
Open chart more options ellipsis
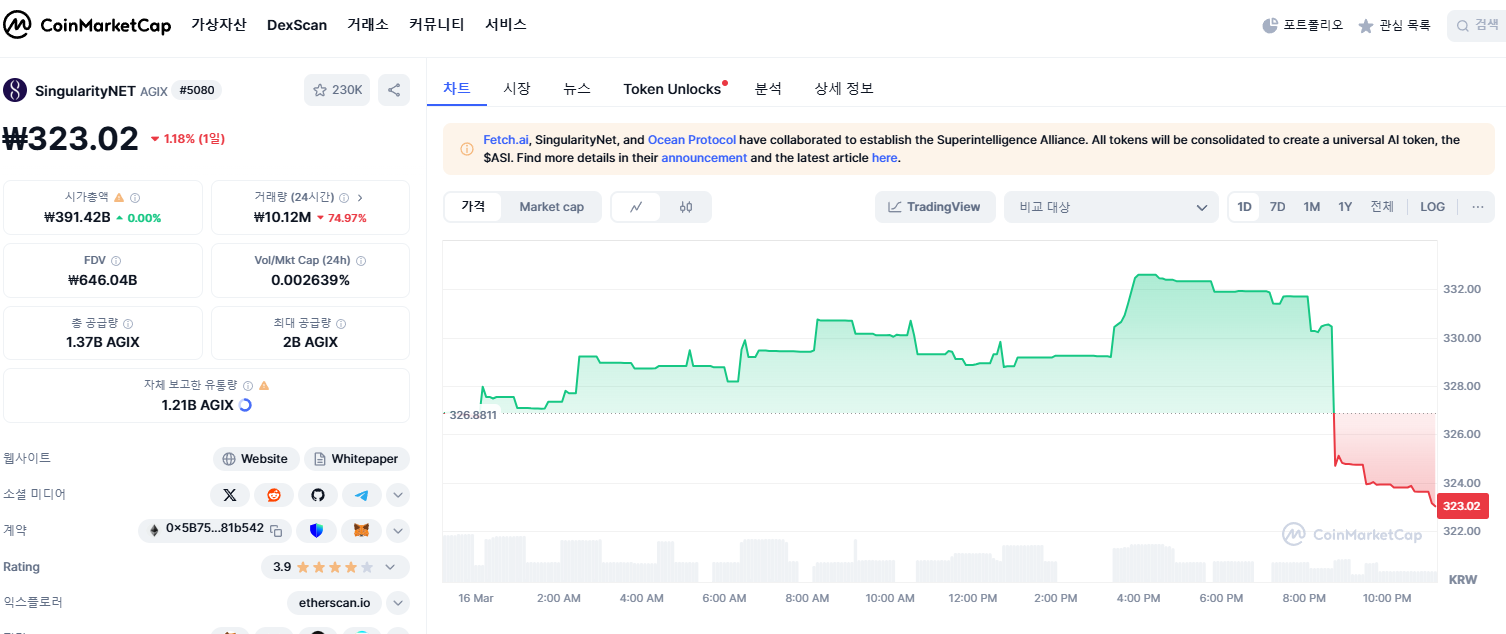(1477, 207)
